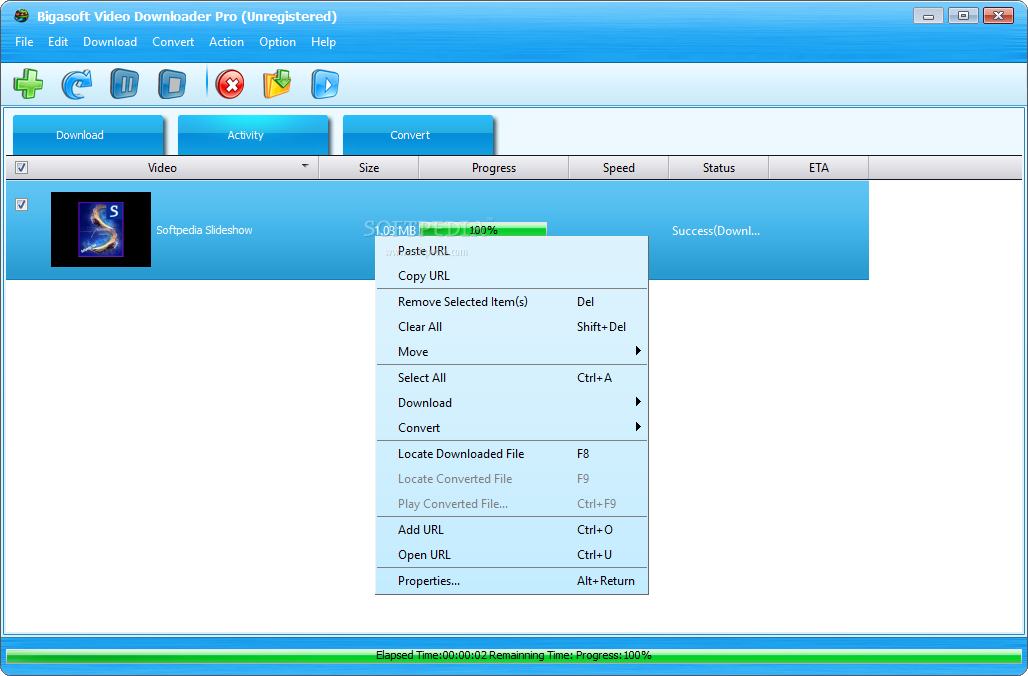Select Paste URL from the context menu
The height and width of the screenshot is (676, 1028).
tap(422, 250)
